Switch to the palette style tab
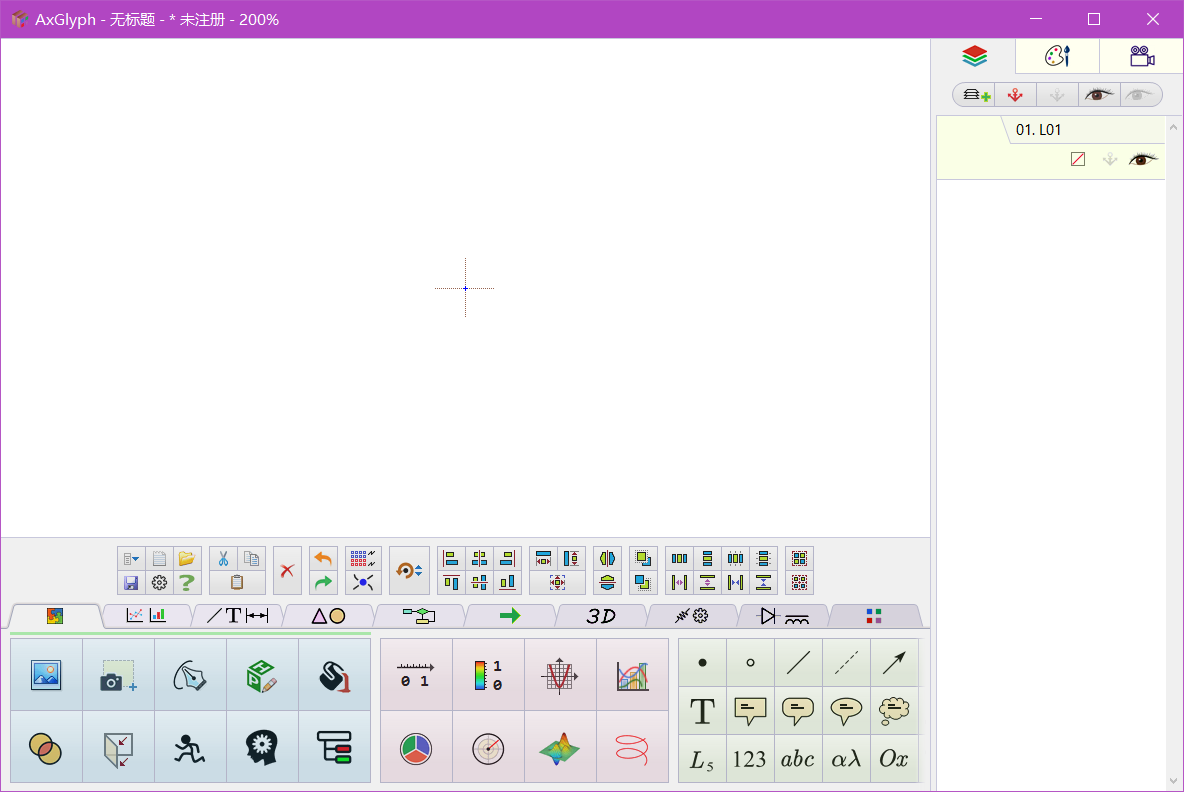Screen dimensions: 1184x792 click(1057, 57)
